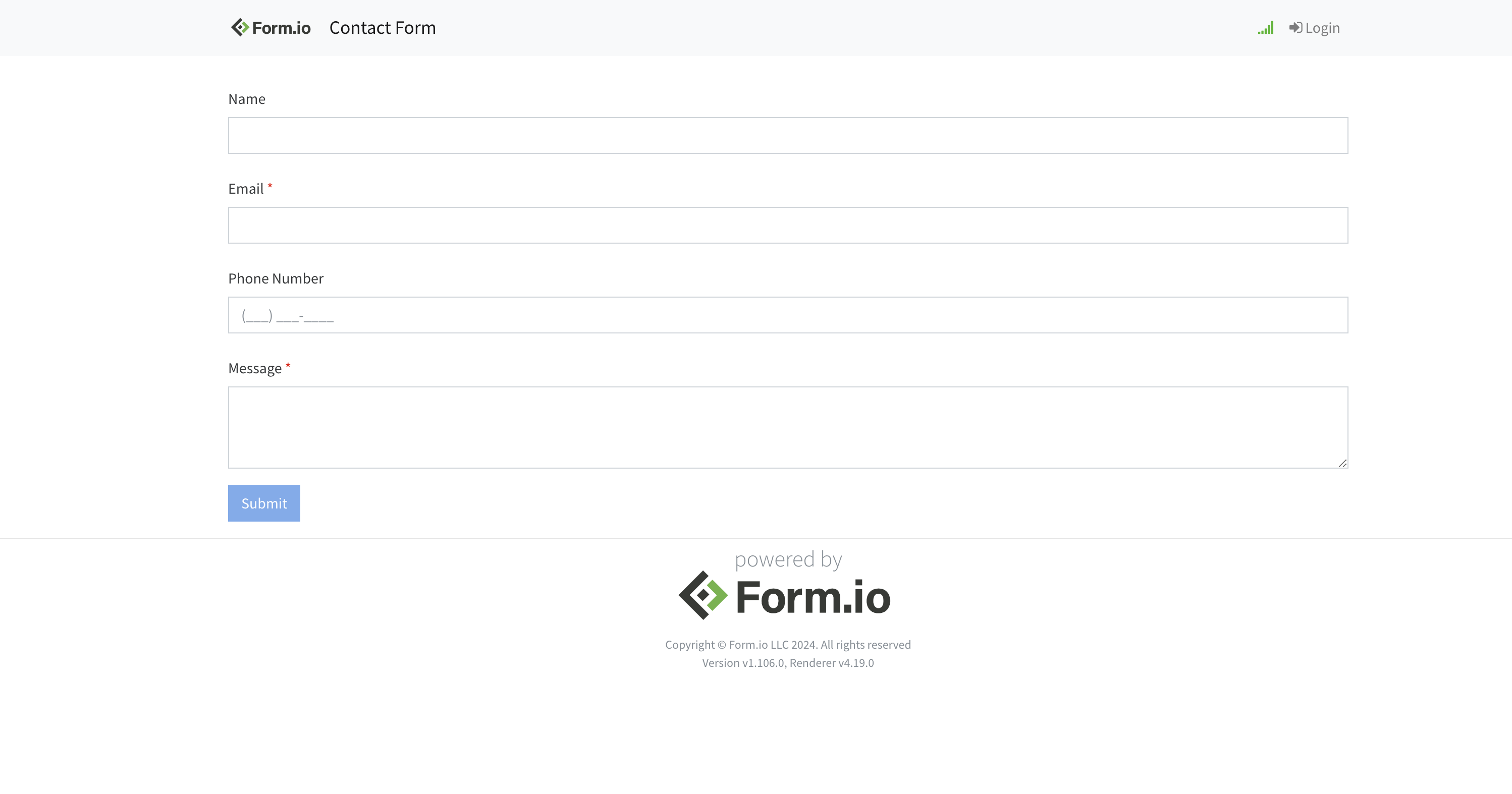Click the red asterisk beside Email
The width and height of the screenshot is (1512, 794).
coord(270,187)
